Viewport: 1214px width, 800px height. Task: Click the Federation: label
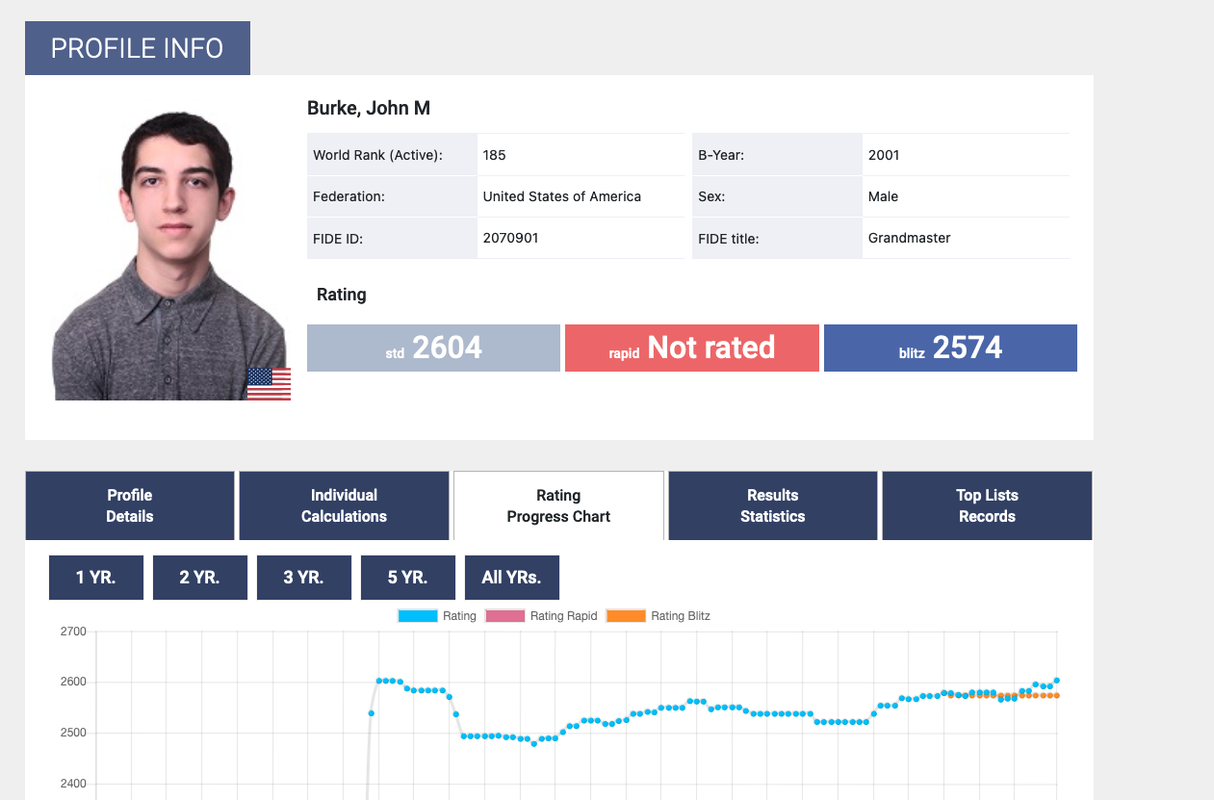point(349,197)
